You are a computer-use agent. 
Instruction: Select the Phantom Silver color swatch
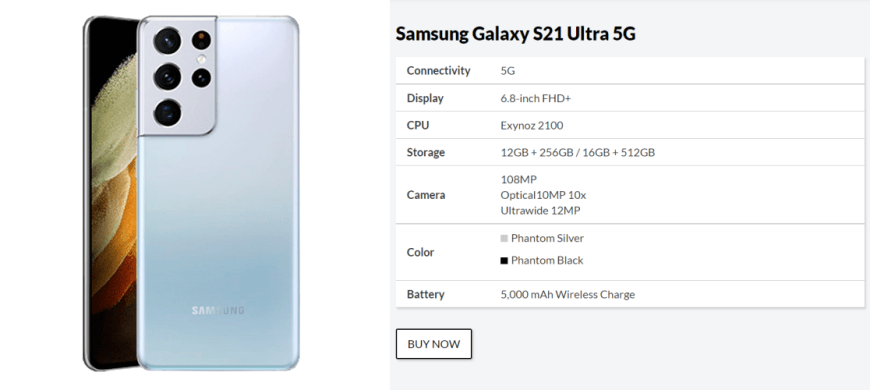(x=504, y=239)
